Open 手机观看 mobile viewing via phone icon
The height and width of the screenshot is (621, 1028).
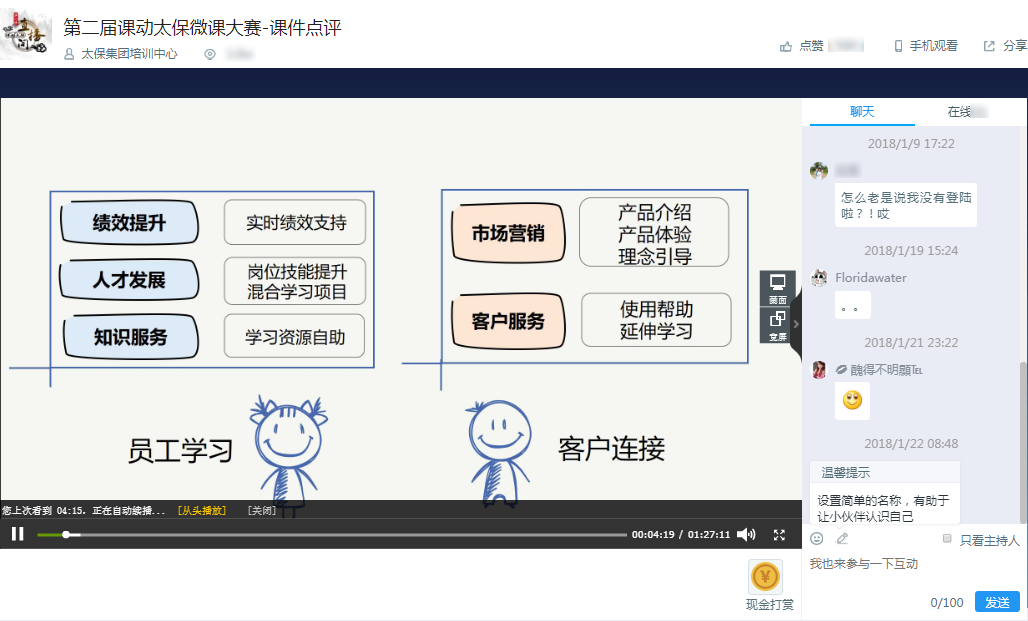[x=897, y=45]
